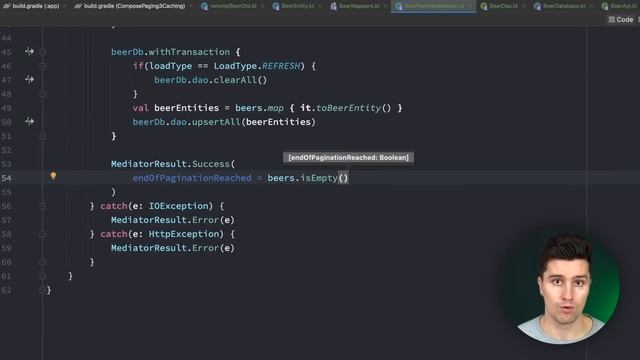
Task: Click the Gradle icon on the build.gradle (:app) tab
Action: click(7, 6)
